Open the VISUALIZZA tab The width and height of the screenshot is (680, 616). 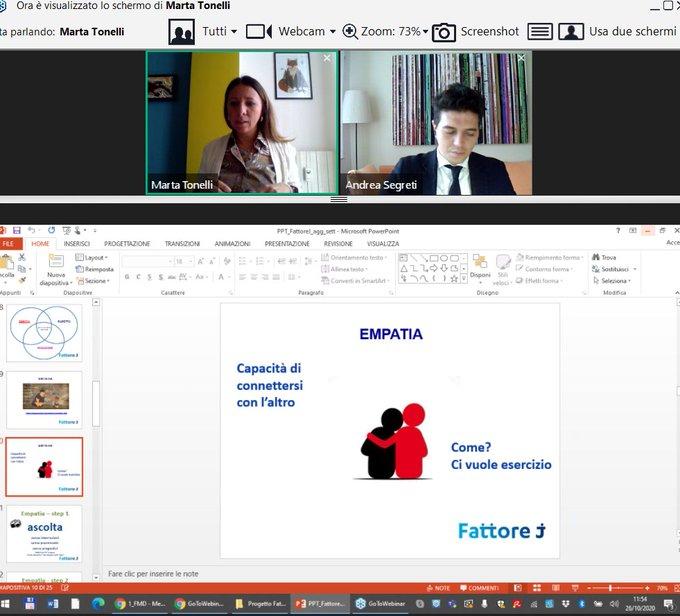(x=383, y=244)
